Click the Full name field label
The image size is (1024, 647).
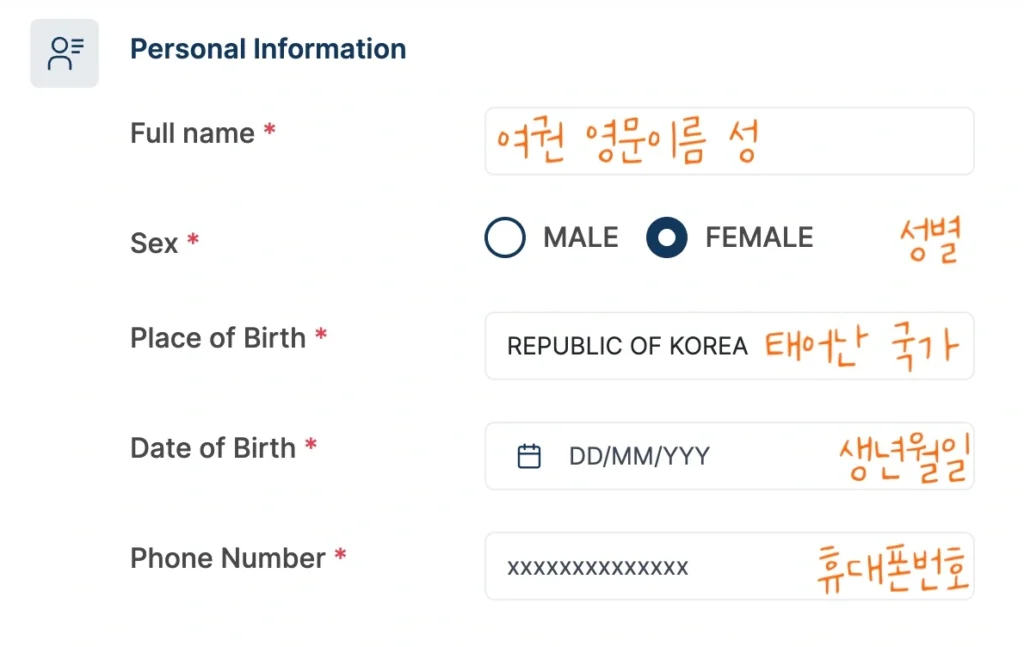[x=192, y=133]
